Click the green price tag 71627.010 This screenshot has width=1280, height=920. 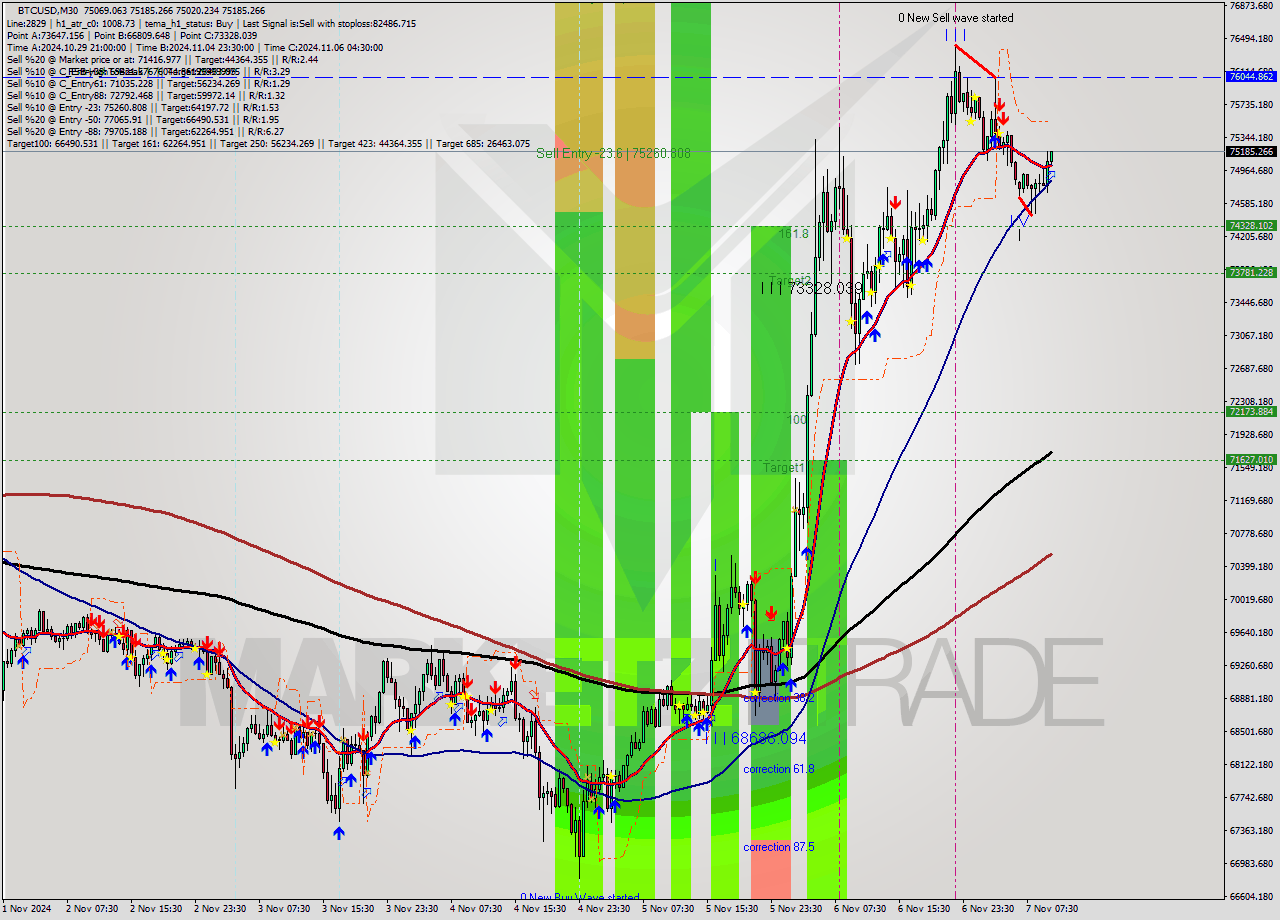1251,460
